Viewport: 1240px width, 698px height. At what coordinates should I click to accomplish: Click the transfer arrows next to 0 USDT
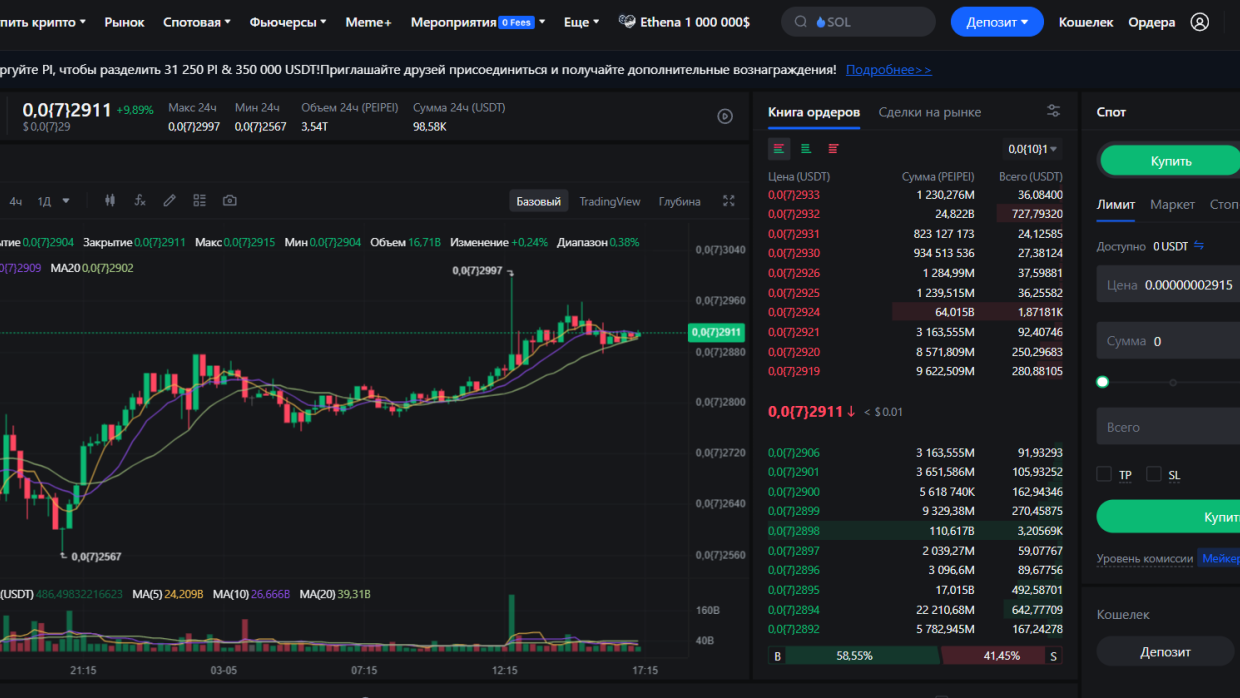(1199, 245)
